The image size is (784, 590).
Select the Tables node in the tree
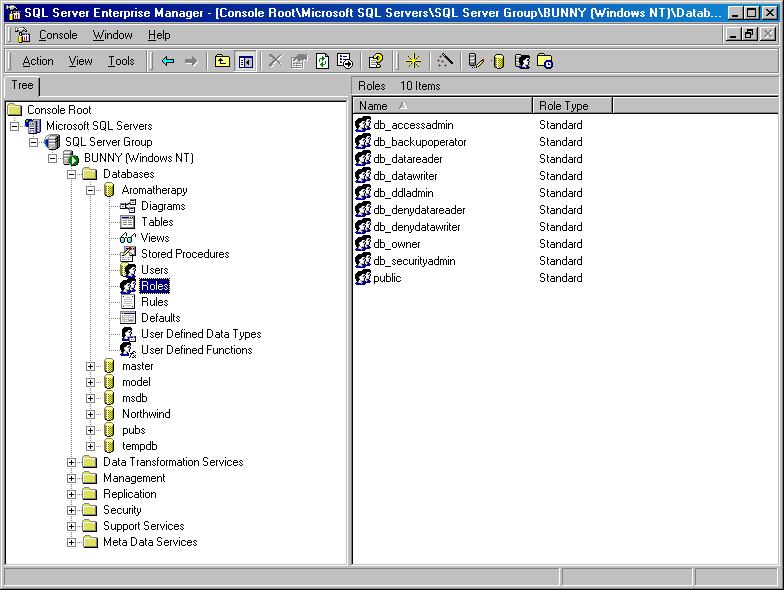tap(157, 222)
